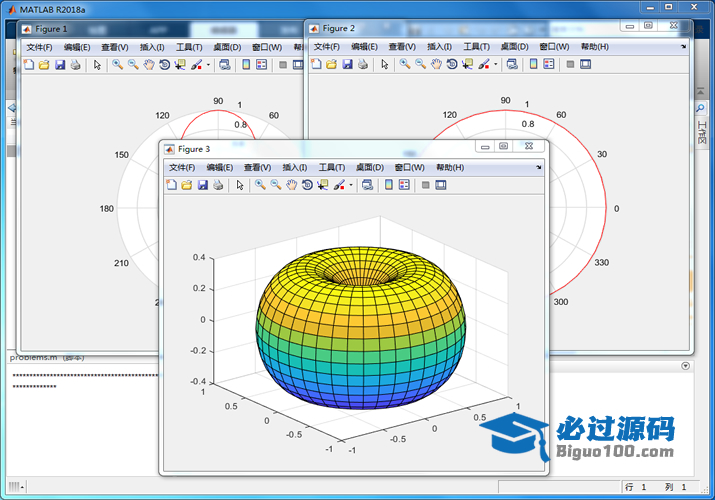Click Hide Plot Tools button in Figure 3

click(x=424, y=185)
